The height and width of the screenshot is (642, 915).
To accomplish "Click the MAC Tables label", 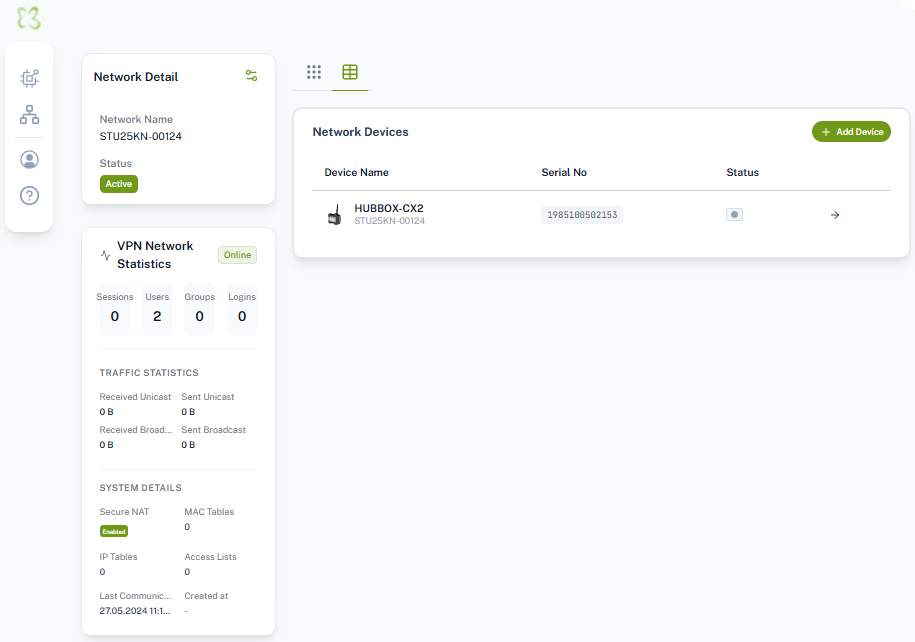I will click(x=209, y=512).
